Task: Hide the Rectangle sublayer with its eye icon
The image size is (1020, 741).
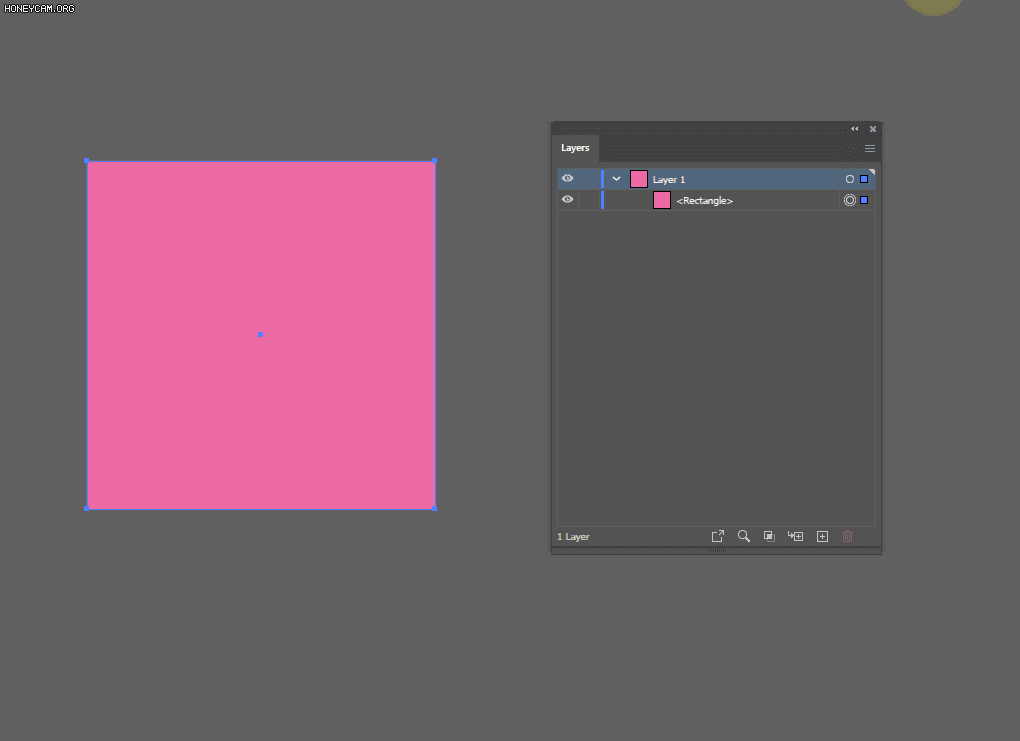Action: tap(567, 199)
